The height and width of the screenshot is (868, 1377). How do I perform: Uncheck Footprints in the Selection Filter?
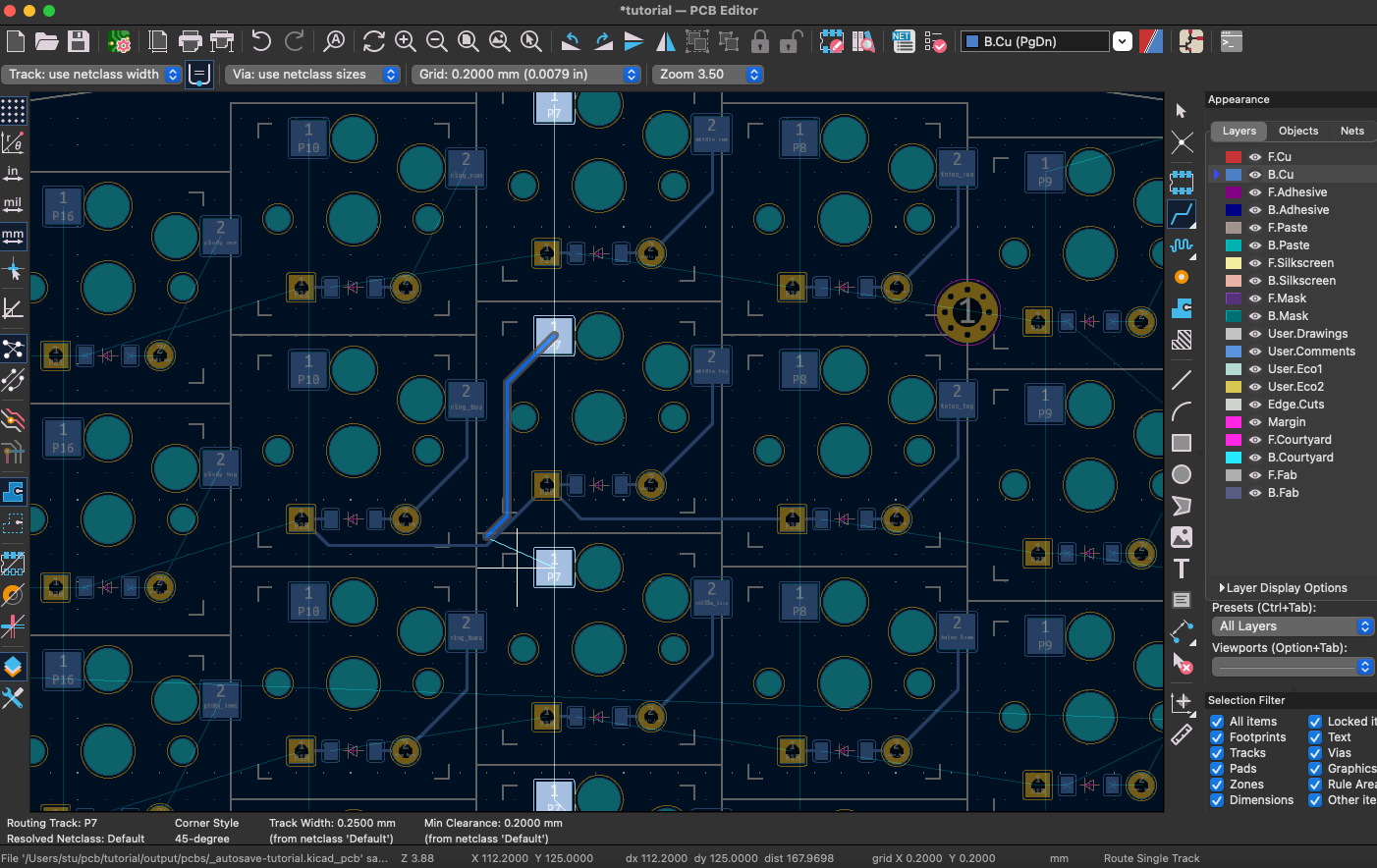(x=1218, y=736)
